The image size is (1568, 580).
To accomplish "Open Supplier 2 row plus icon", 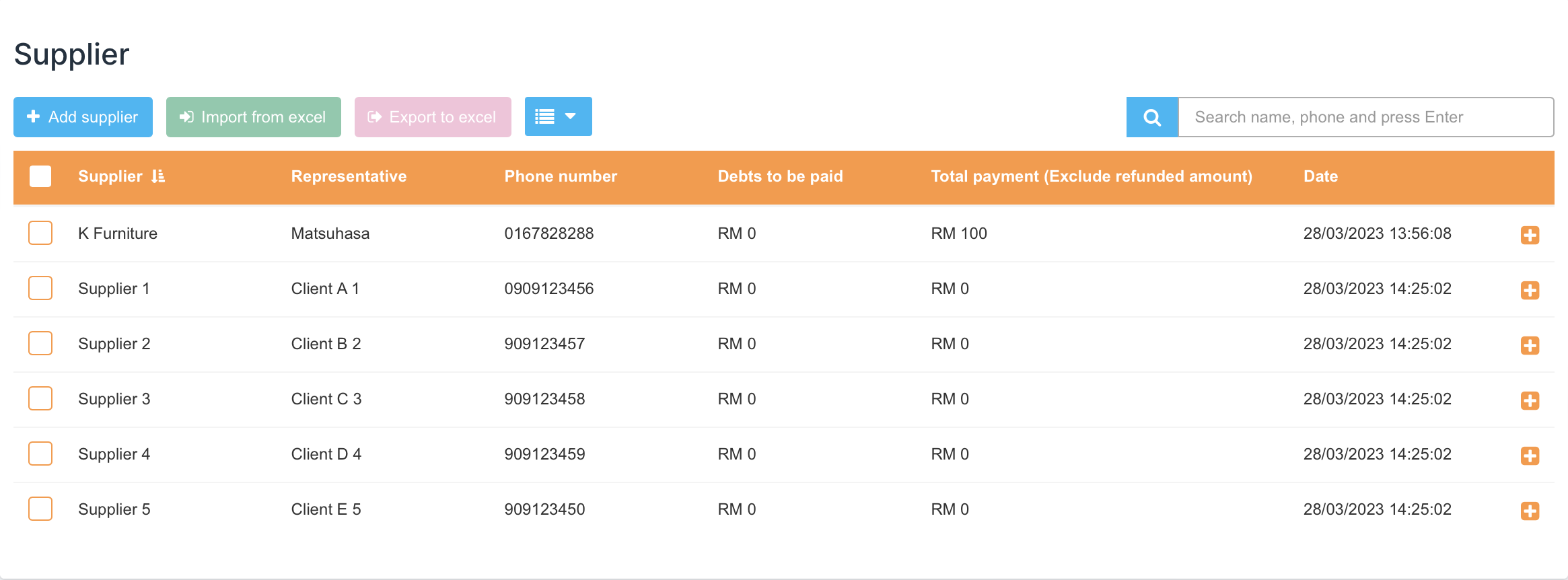I will coord(1530,345).
